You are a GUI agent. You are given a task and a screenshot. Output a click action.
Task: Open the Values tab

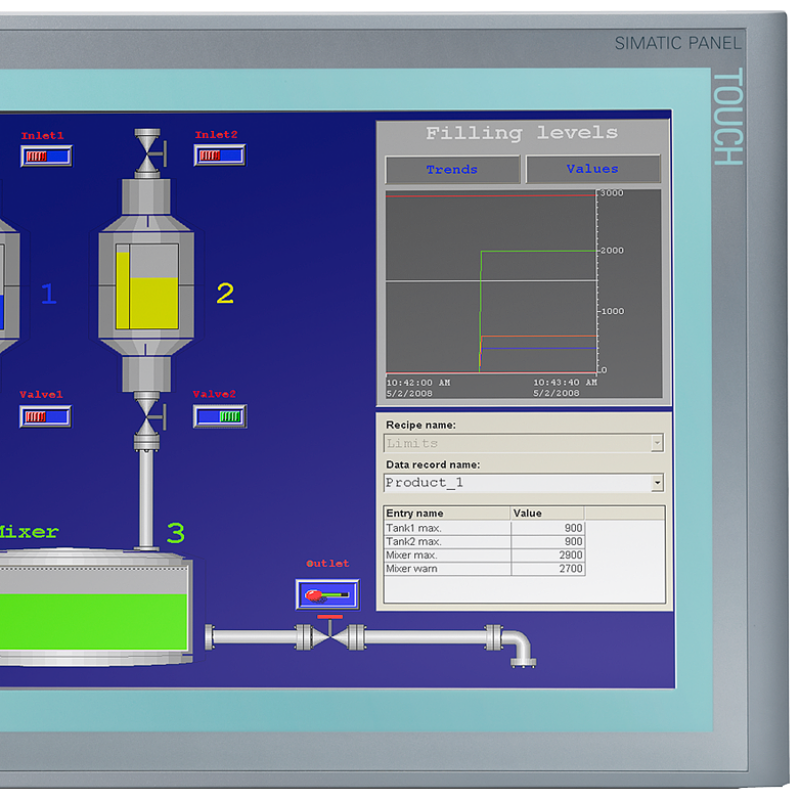click(592, 169)
